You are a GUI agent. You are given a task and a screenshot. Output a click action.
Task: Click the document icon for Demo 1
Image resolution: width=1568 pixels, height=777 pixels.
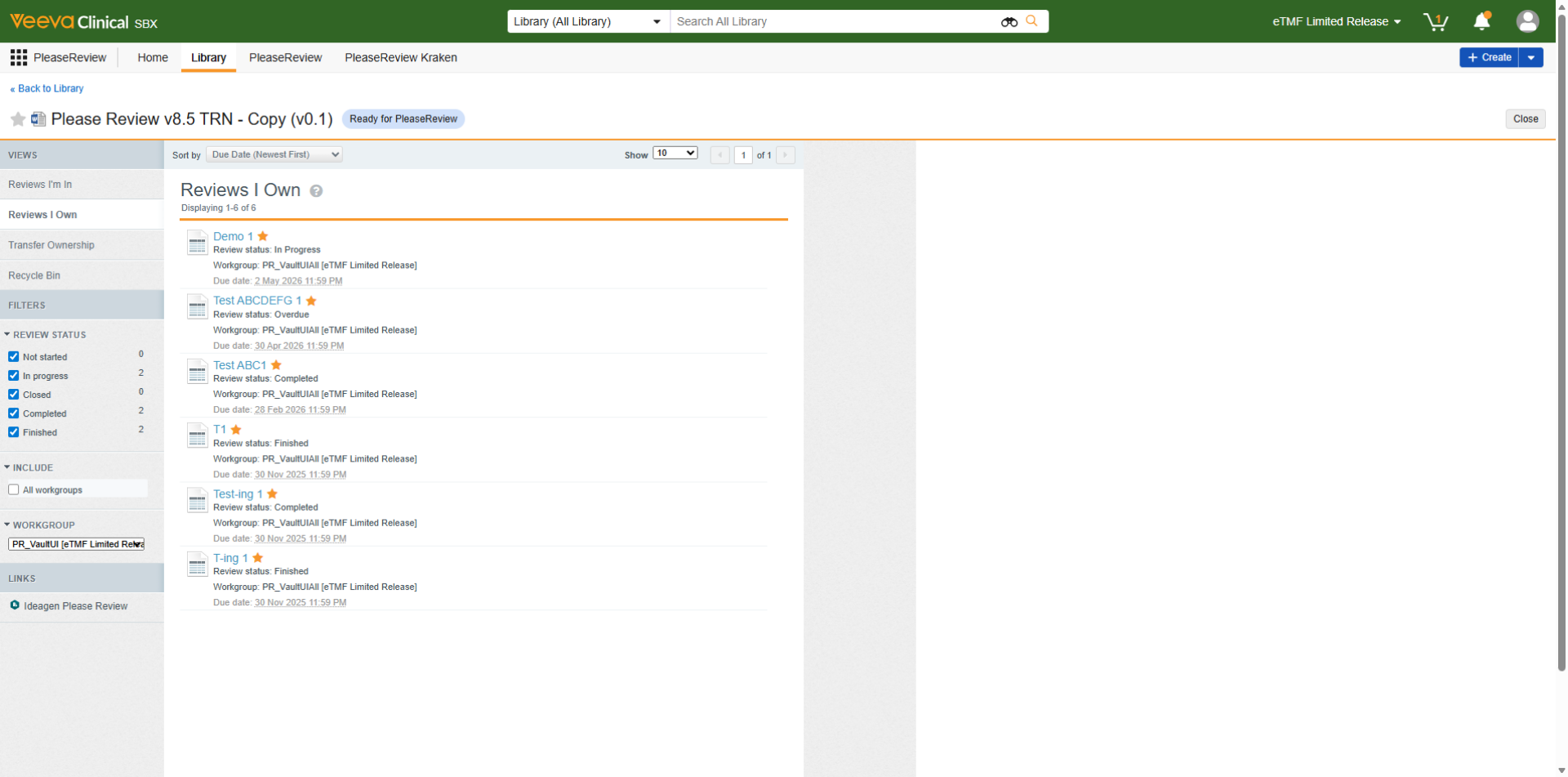point(197,243)
